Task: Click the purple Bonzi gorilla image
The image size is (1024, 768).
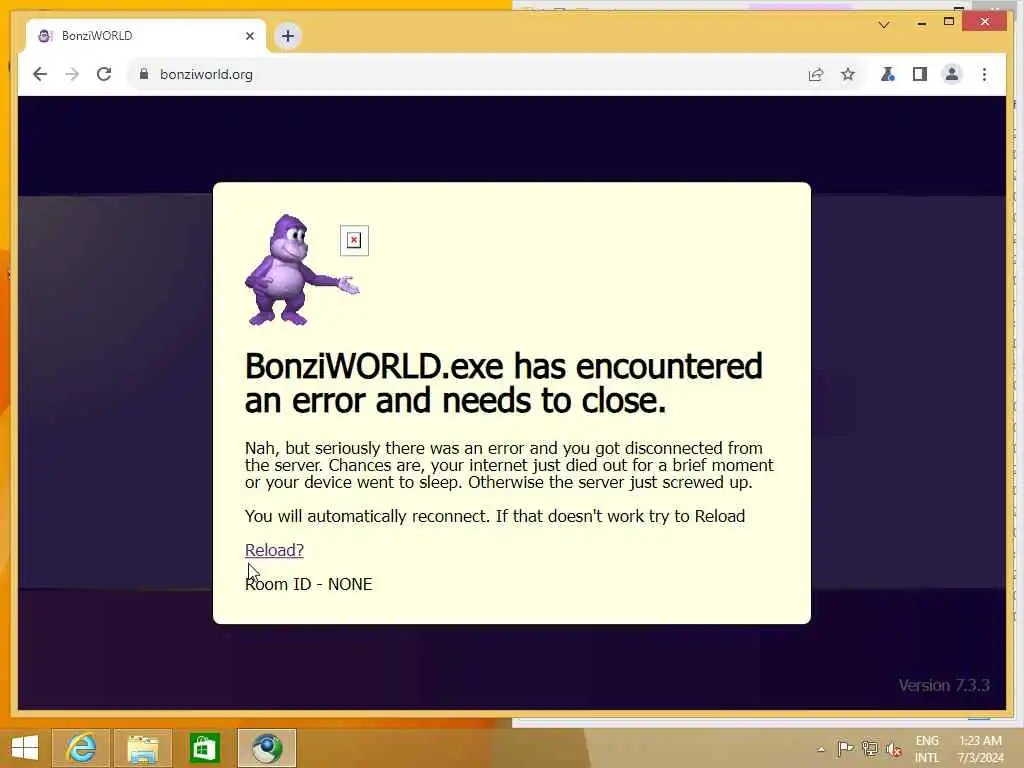Action: coord(302,270)
